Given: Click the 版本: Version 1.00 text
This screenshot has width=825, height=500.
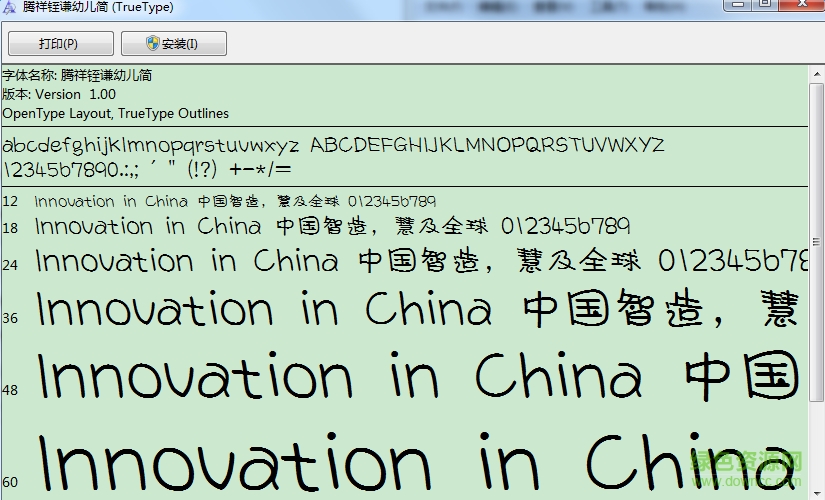Looking at the screenshot, I should 59,94.
